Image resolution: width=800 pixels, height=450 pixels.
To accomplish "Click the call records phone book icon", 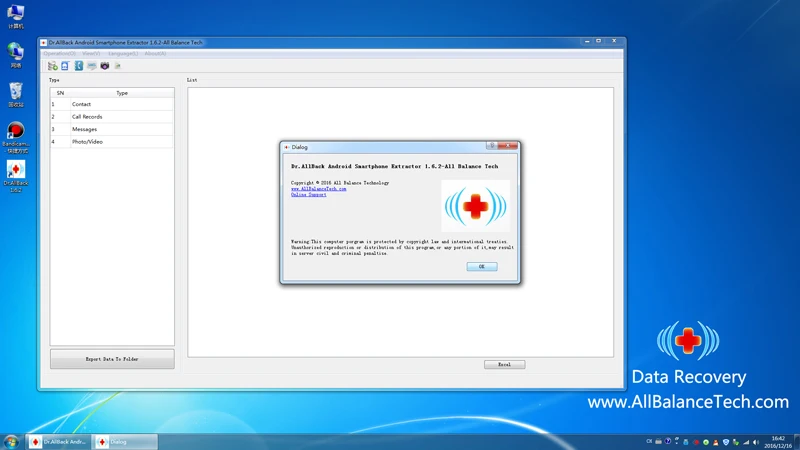I will click(x=79, y=66).
